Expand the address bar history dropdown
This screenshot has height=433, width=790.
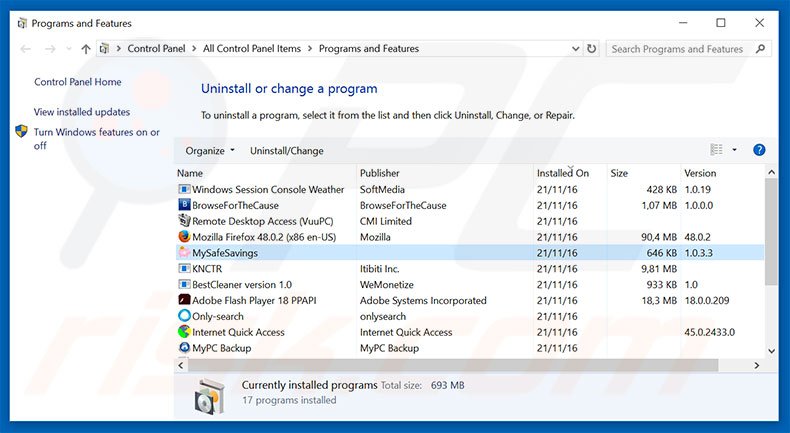(575, 49)
